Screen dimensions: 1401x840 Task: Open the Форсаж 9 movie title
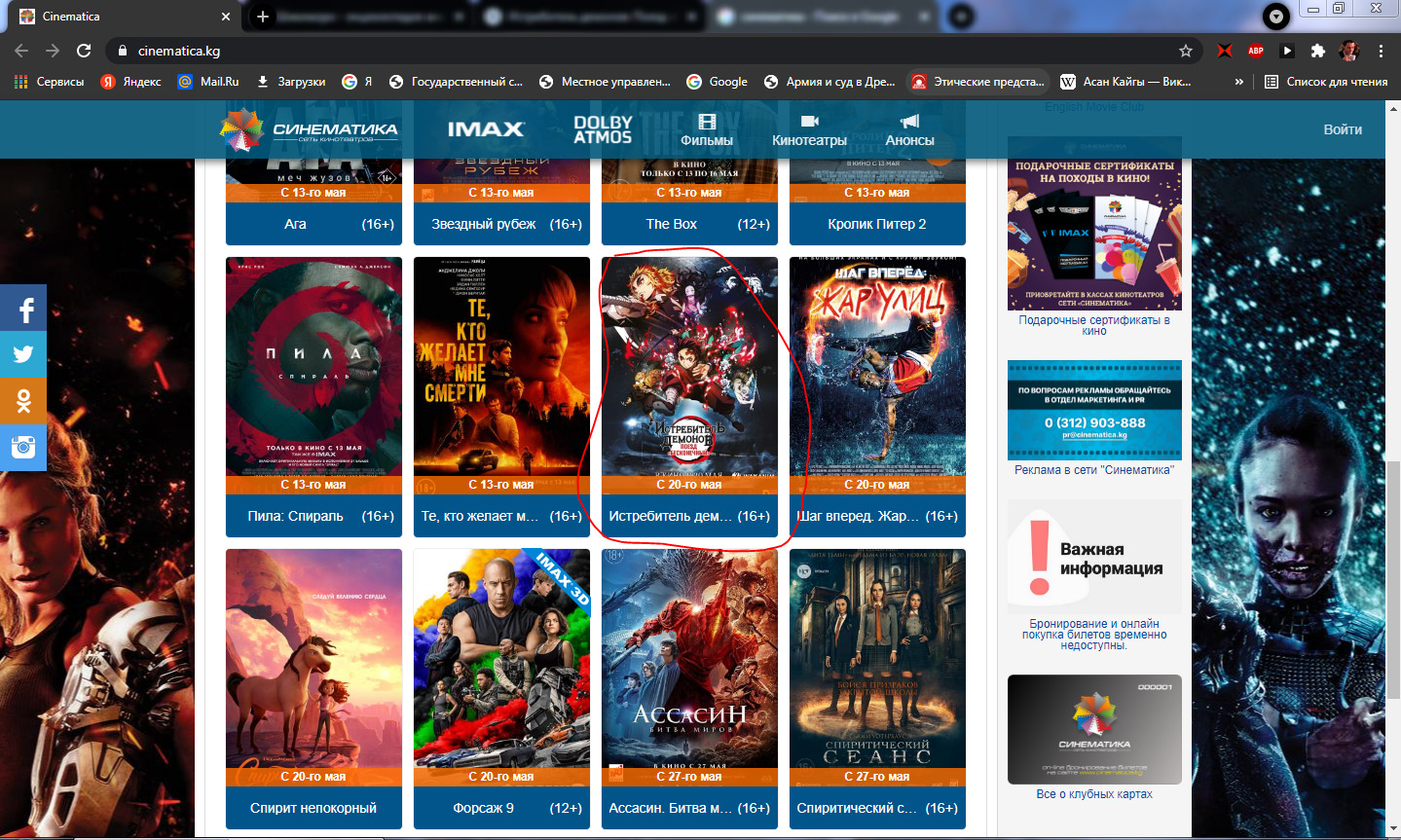tap(483, 808)
